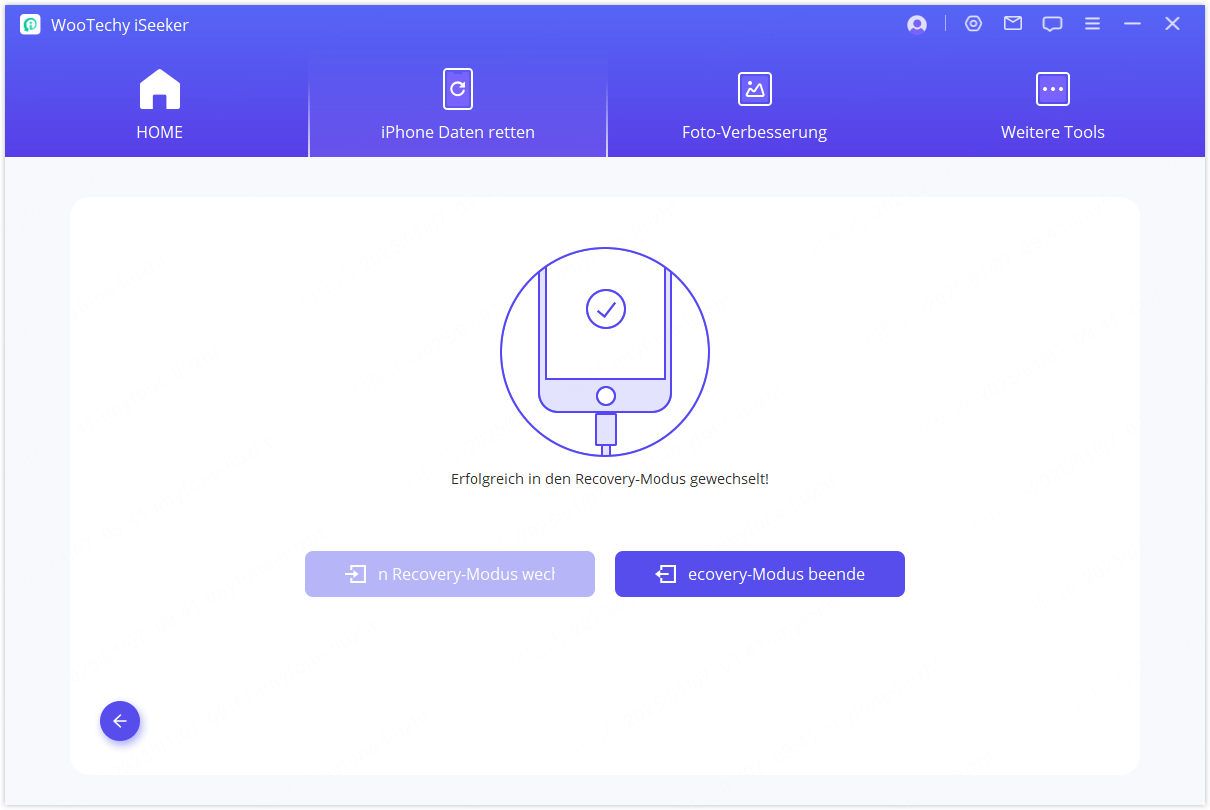Open the feedback chat bubble icon
Screen dimensions: 1210x810
(x=1052, y=24)
